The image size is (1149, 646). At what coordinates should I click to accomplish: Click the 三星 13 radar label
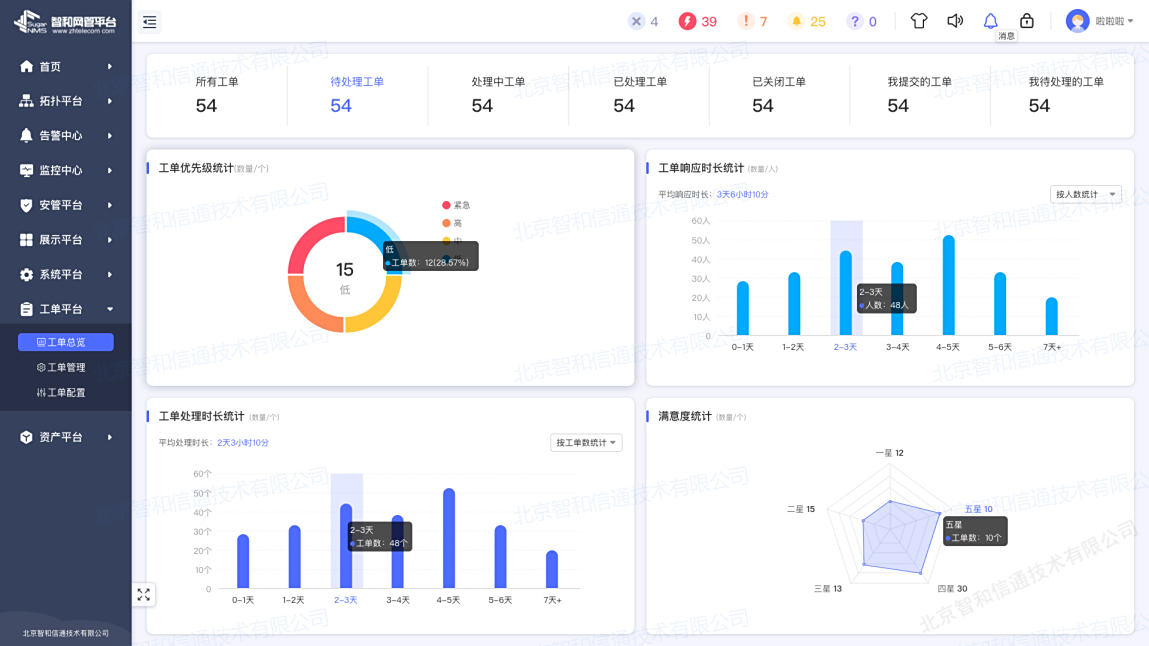pos(828,588)
